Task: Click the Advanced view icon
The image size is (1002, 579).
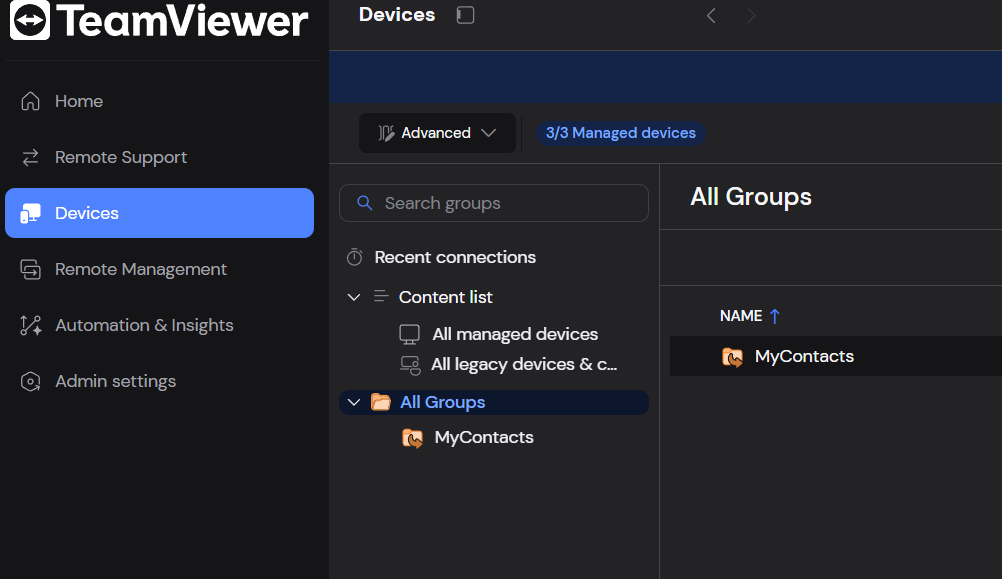Action: pyautogui.click(x=386, y=133)
